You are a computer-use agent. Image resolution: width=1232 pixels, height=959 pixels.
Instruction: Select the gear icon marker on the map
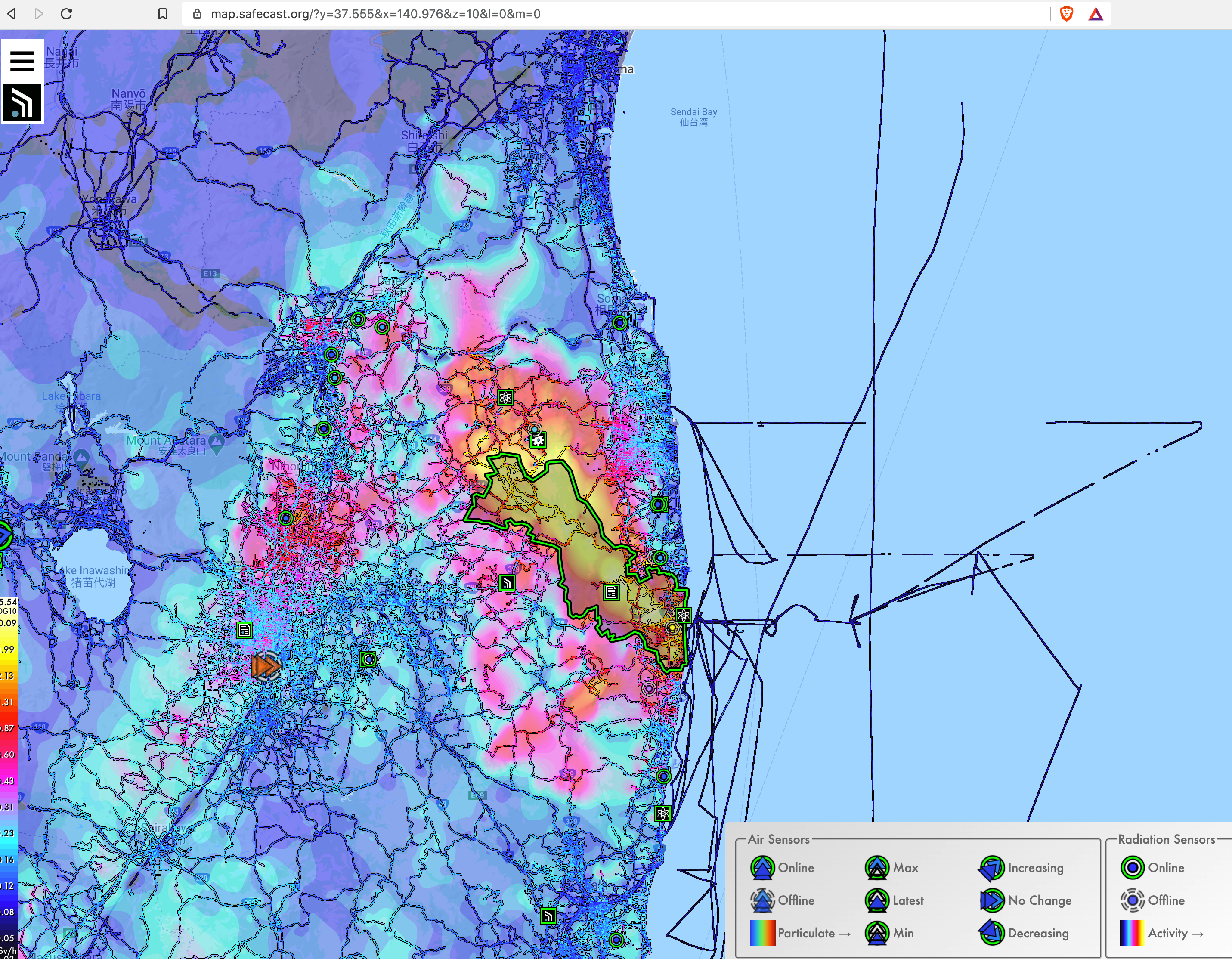(539, 441)
